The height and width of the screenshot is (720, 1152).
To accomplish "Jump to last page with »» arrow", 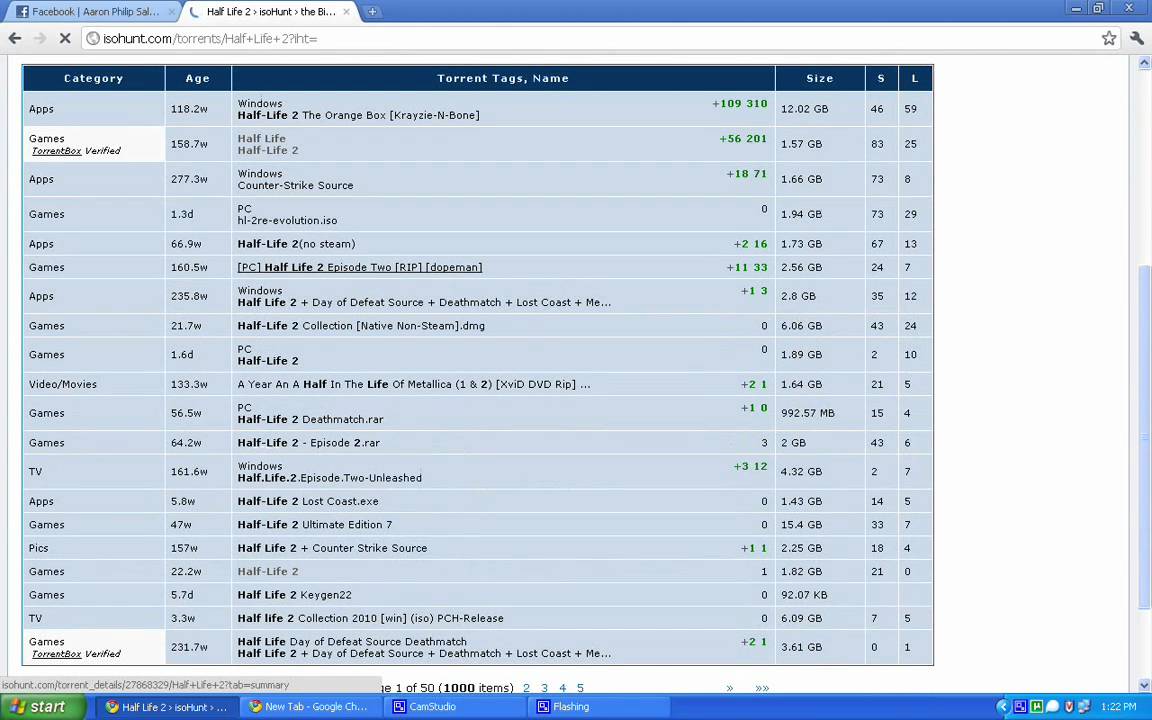I will [762, 688].
